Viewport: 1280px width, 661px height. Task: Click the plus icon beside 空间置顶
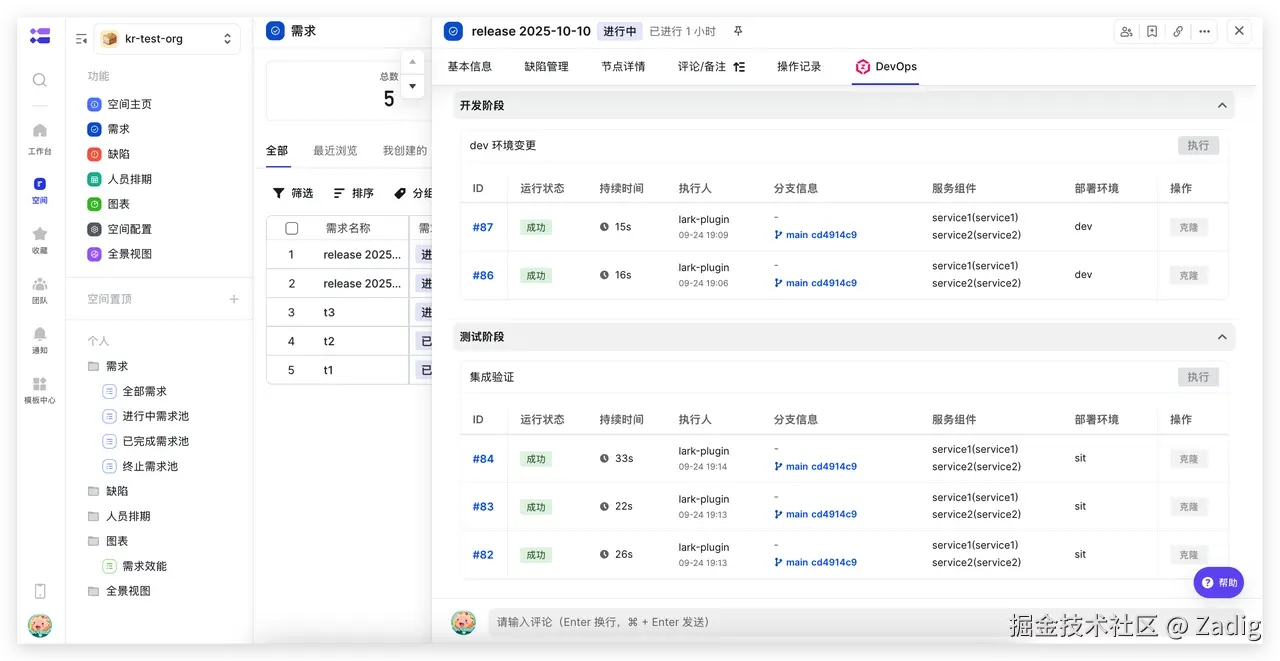pyautogui.click(x=234, y=299)
